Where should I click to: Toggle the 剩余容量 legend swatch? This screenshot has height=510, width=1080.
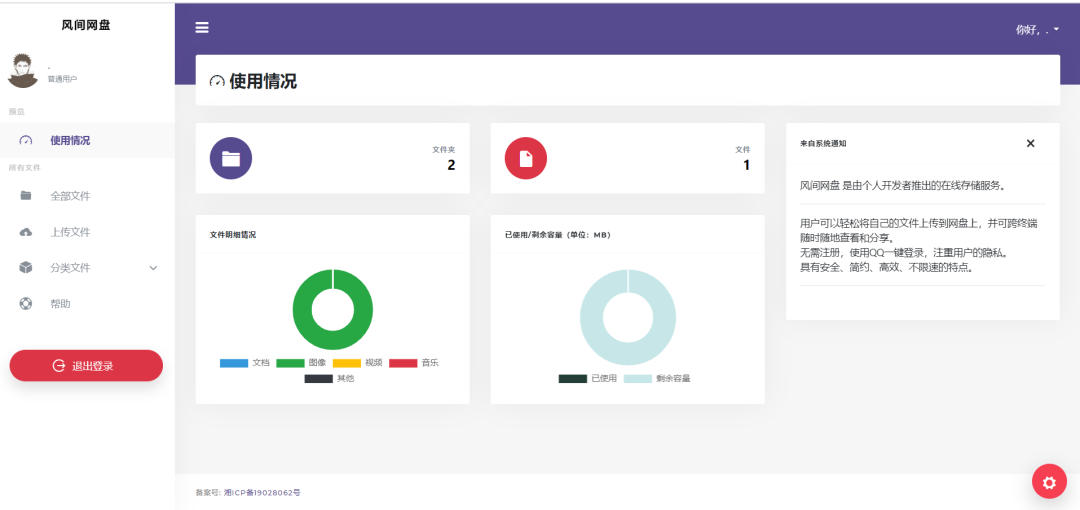coord(638,379)
